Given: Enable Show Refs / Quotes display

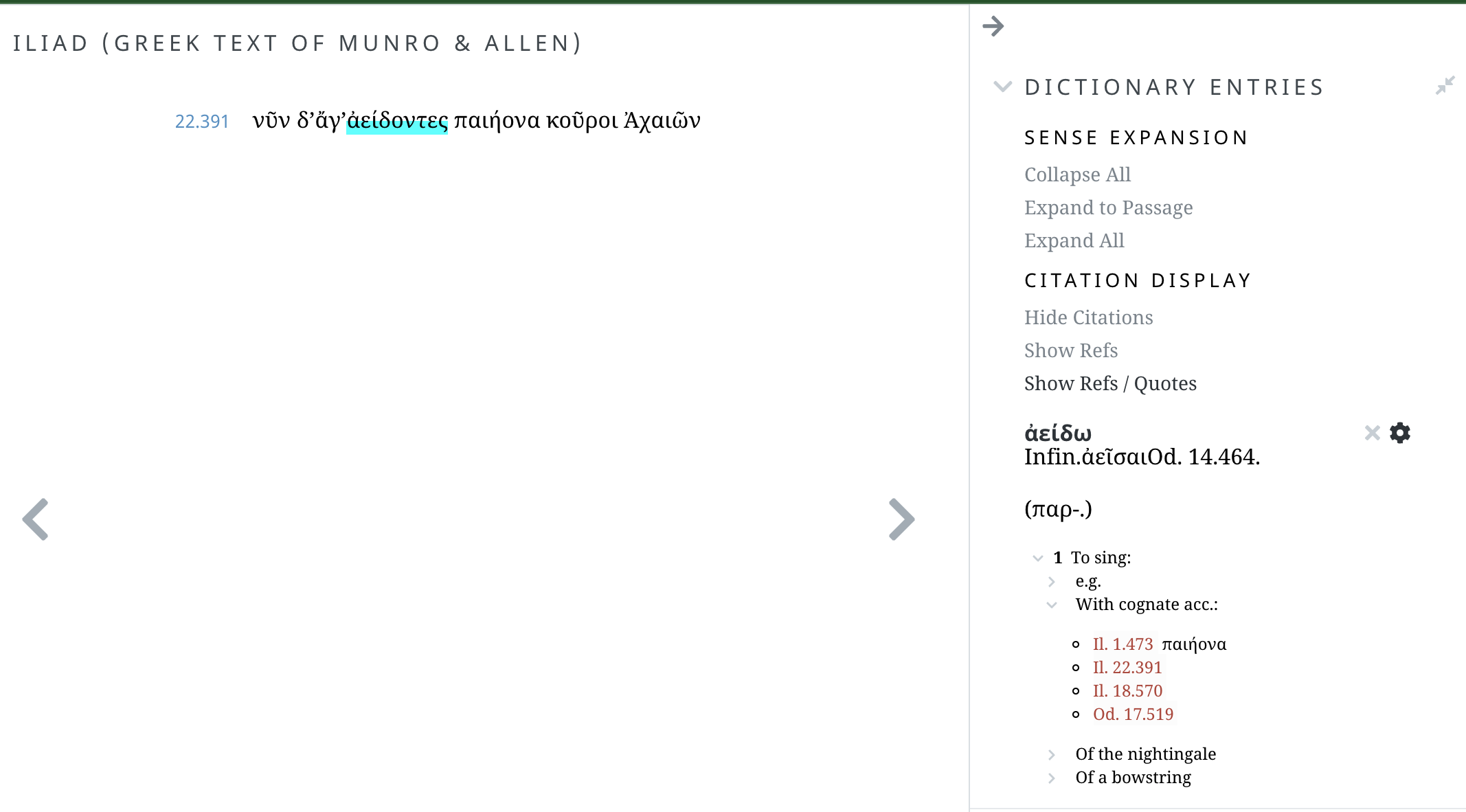Looking at the screenshot, I should (x=1110, y=383).
